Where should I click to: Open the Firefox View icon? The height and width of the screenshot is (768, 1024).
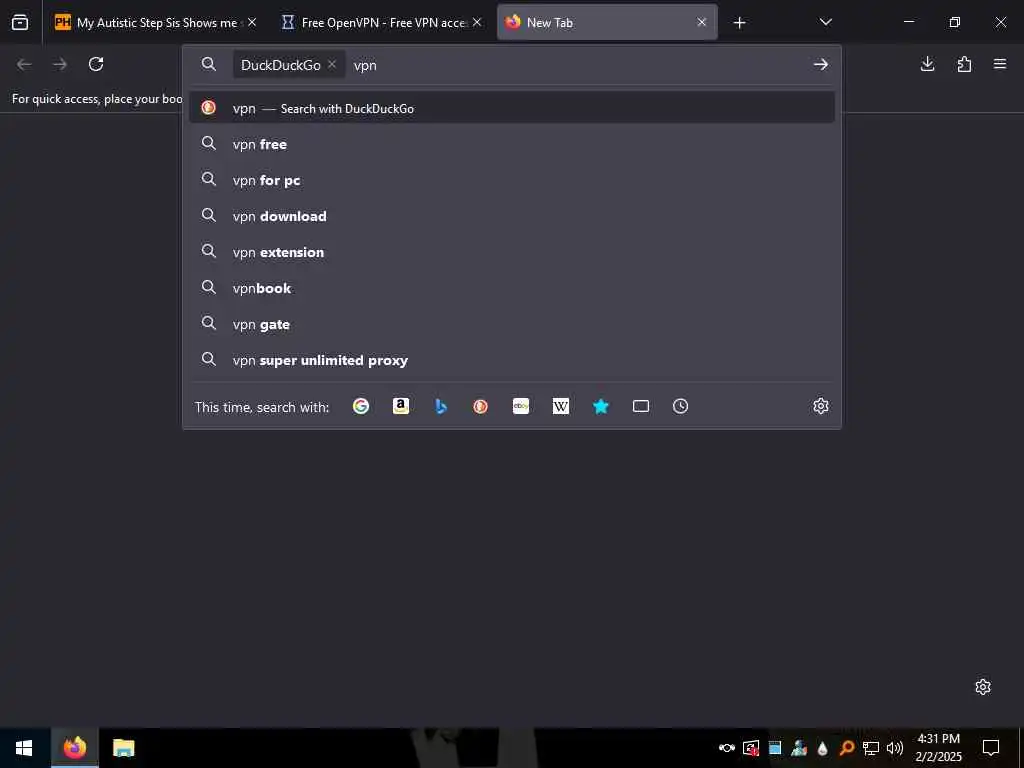20,22
